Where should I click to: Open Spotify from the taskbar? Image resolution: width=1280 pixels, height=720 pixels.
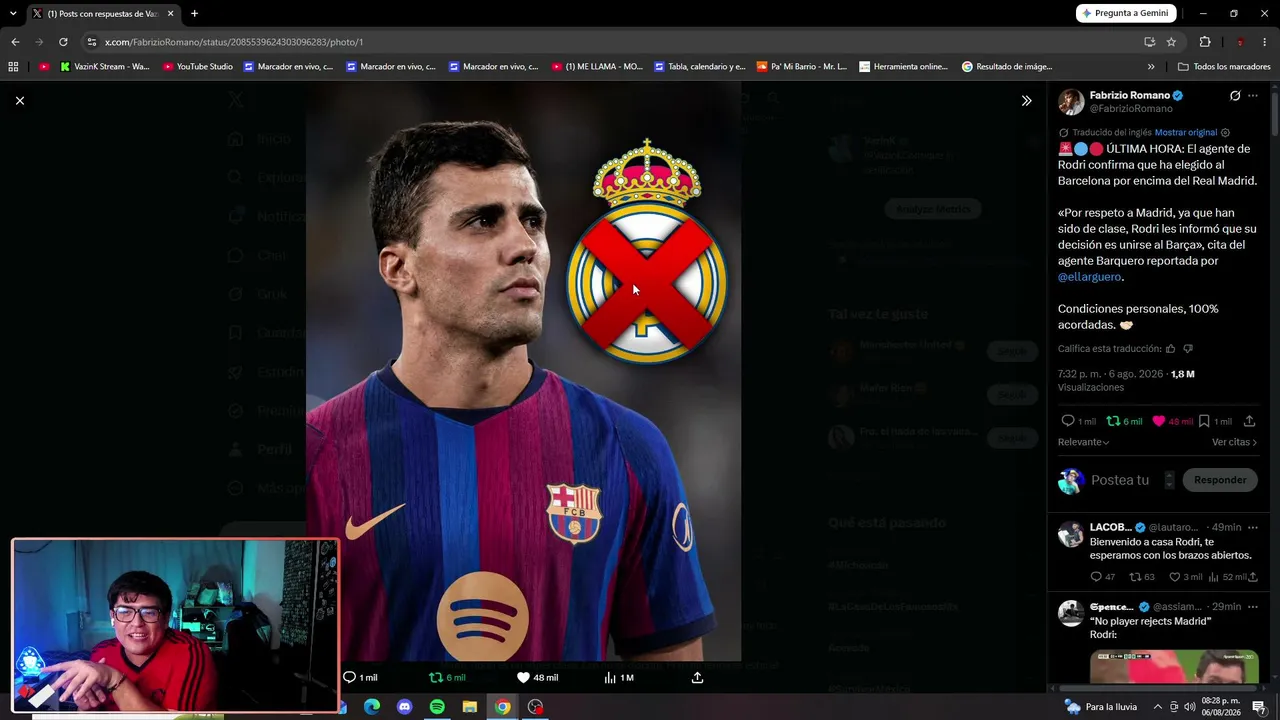[x=437, y=707]
